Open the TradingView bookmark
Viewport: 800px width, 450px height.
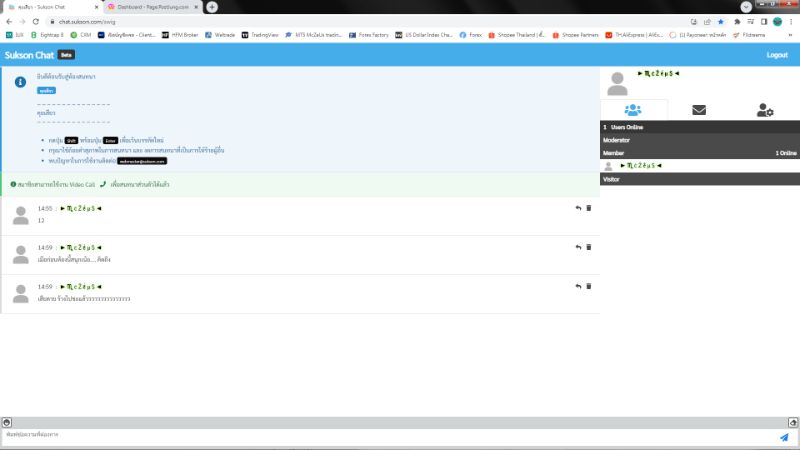pos(260,35)
